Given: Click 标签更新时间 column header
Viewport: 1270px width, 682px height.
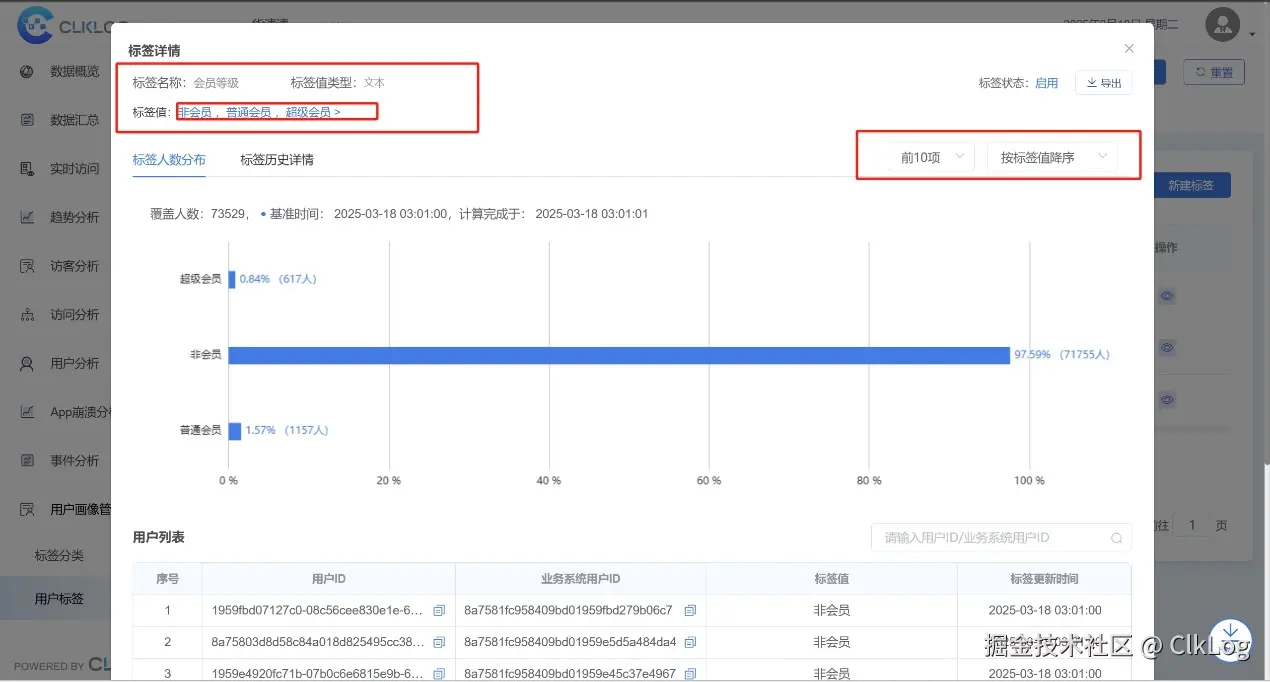Looking at the screenshot, I should (x=1044, y=579).
